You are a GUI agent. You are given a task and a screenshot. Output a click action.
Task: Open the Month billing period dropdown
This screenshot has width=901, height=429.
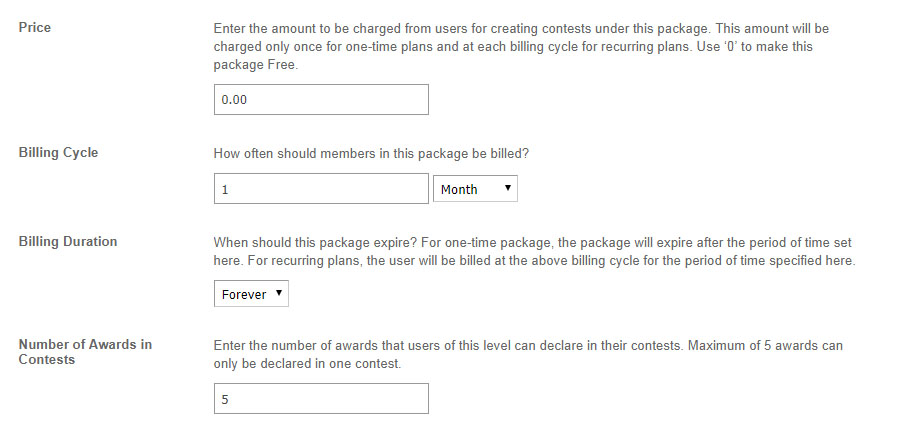[x=474, y=189]
